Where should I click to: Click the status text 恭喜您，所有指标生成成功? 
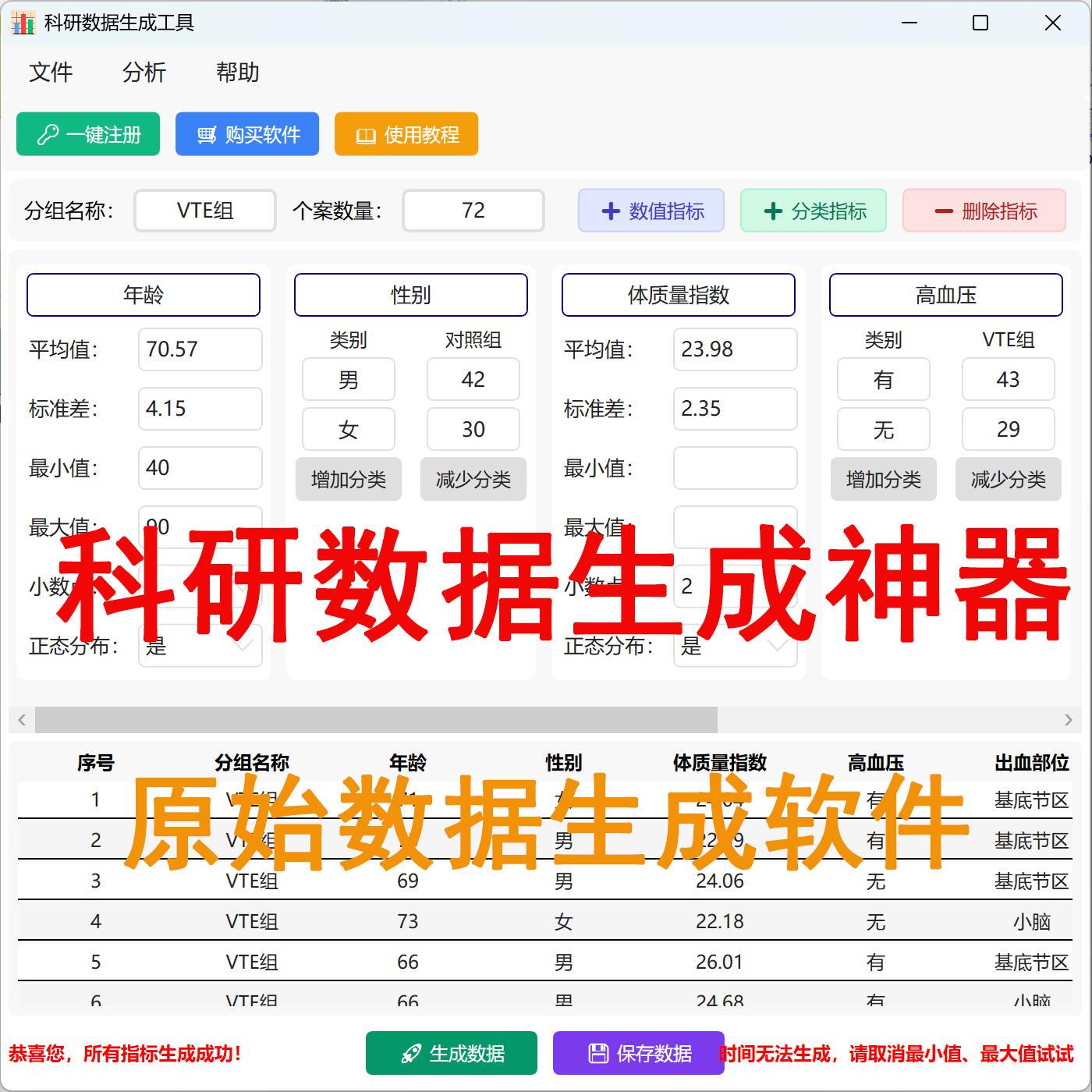click(x=125, y=1054)
